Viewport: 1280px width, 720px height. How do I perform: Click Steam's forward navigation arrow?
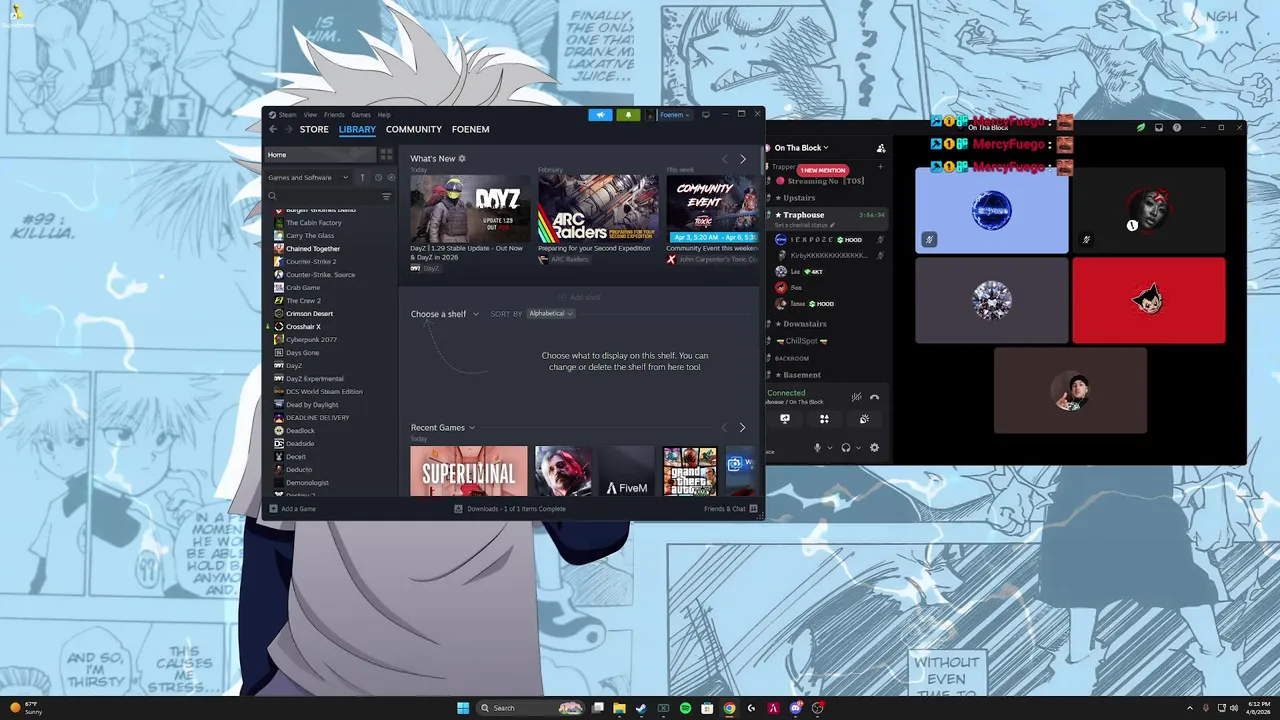click(288, 129)
